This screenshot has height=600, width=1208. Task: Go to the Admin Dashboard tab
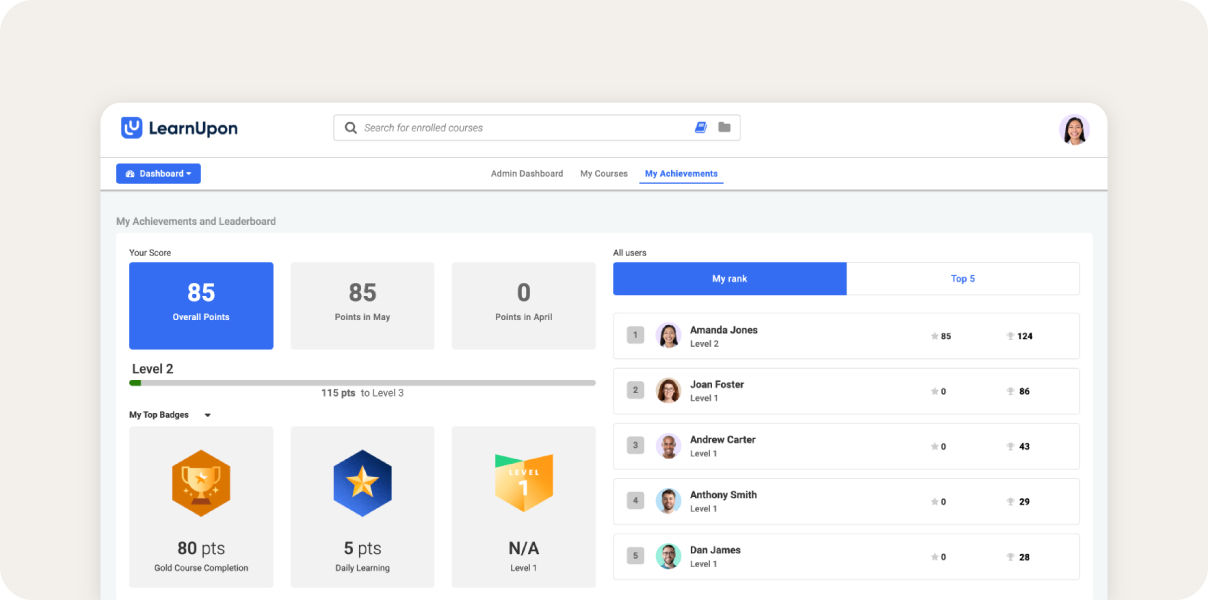tap(526, 174)
